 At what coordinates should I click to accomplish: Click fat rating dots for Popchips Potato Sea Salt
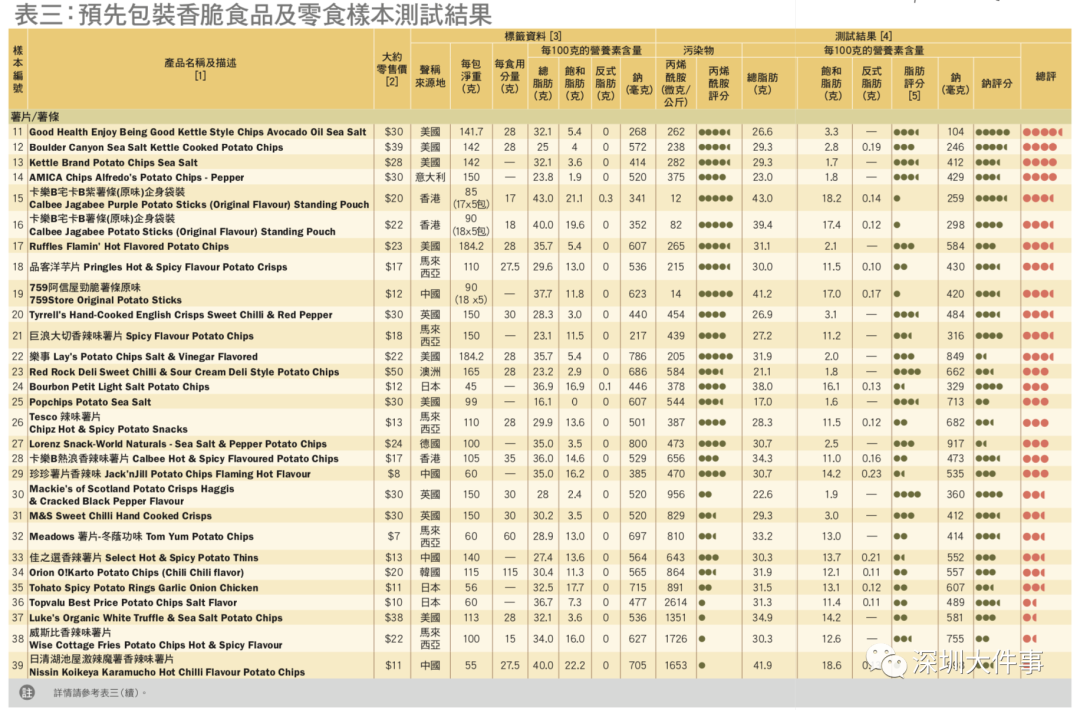pyautogui.click(x=906, y=401)
